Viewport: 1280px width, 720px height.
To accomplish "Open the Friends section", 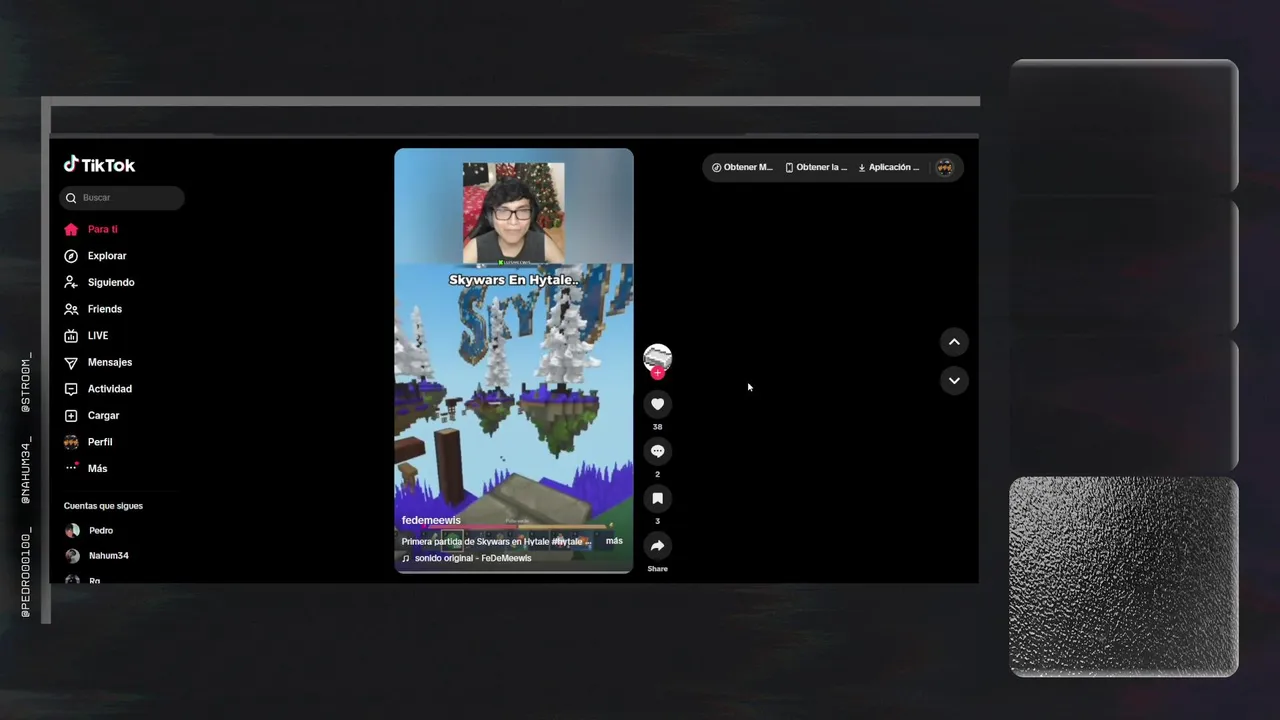I will click(104, 309).
